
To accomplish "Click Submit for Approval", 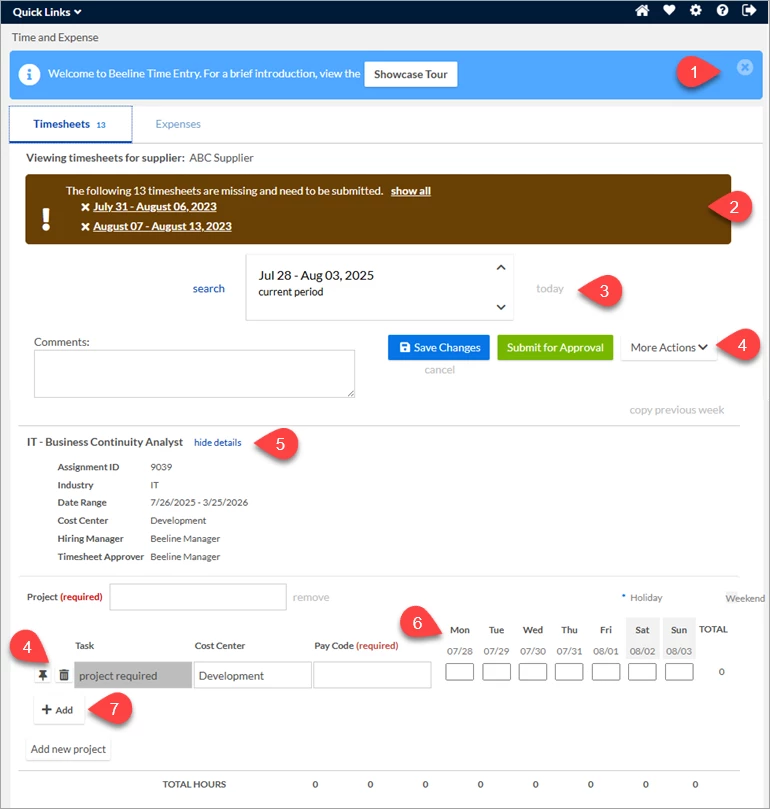I will 555,347.
